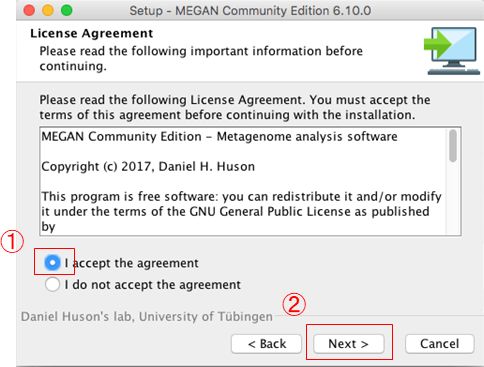The width and height of the screenshot is (484, 367).
Task: Click the "I do not accept the agreement" label
Action: click(152, 285)
